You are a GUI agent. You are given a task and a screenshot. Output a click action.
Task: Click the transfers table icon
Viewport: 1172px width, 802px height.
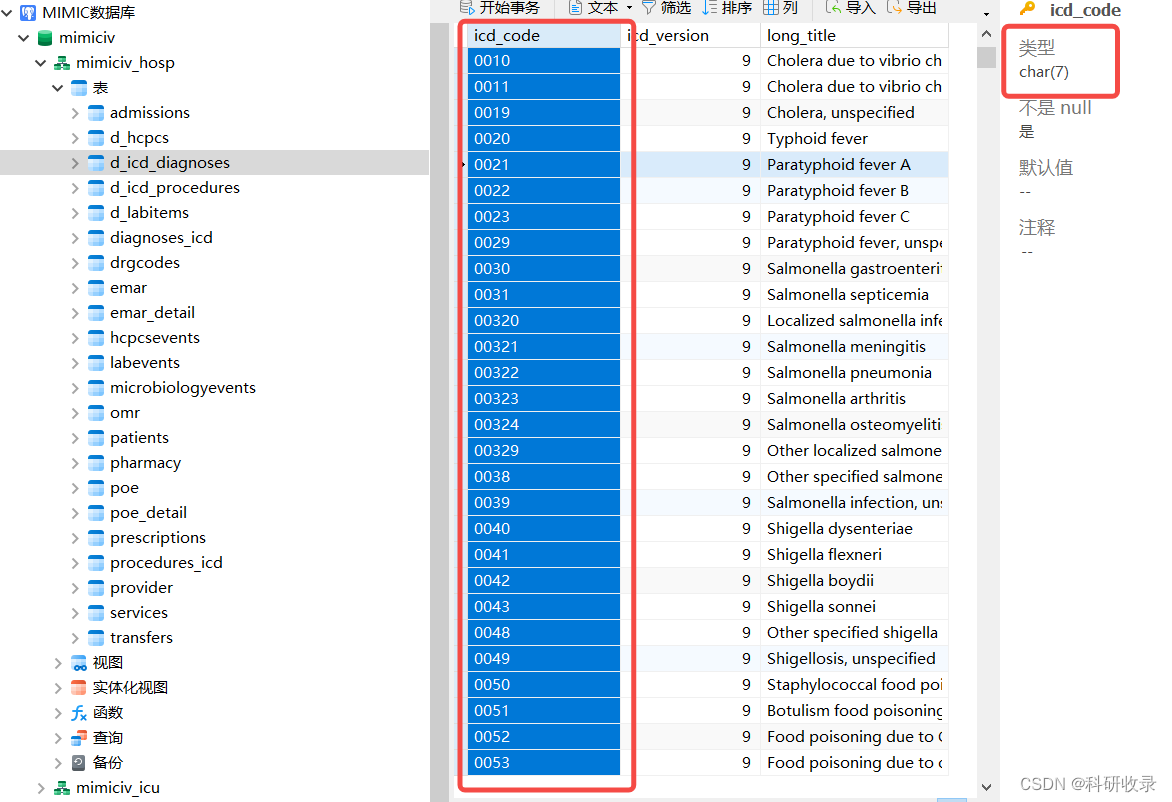tap(96, 638)
